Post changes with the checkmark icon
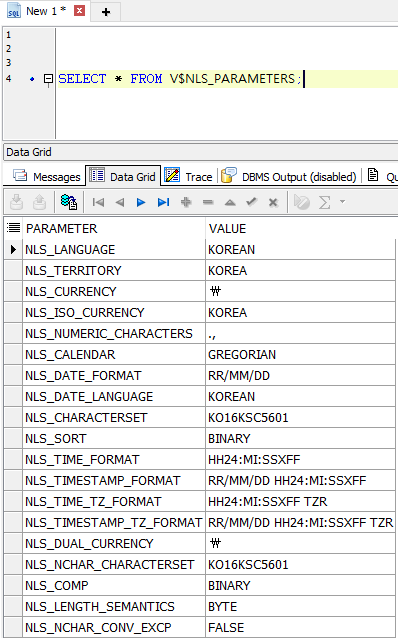398x638 pixels. [251, 201]
